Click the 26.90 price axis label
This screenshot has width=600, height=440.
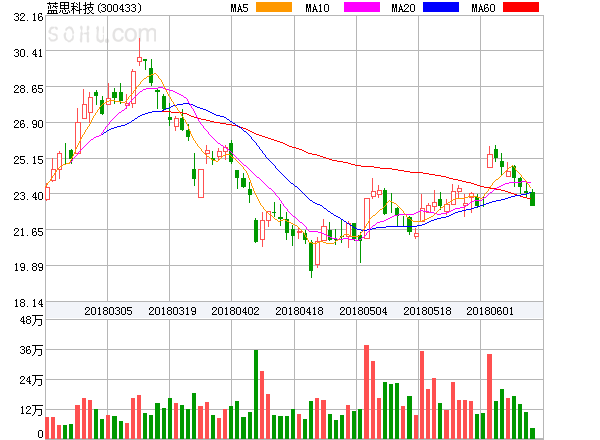pos(28,124)
